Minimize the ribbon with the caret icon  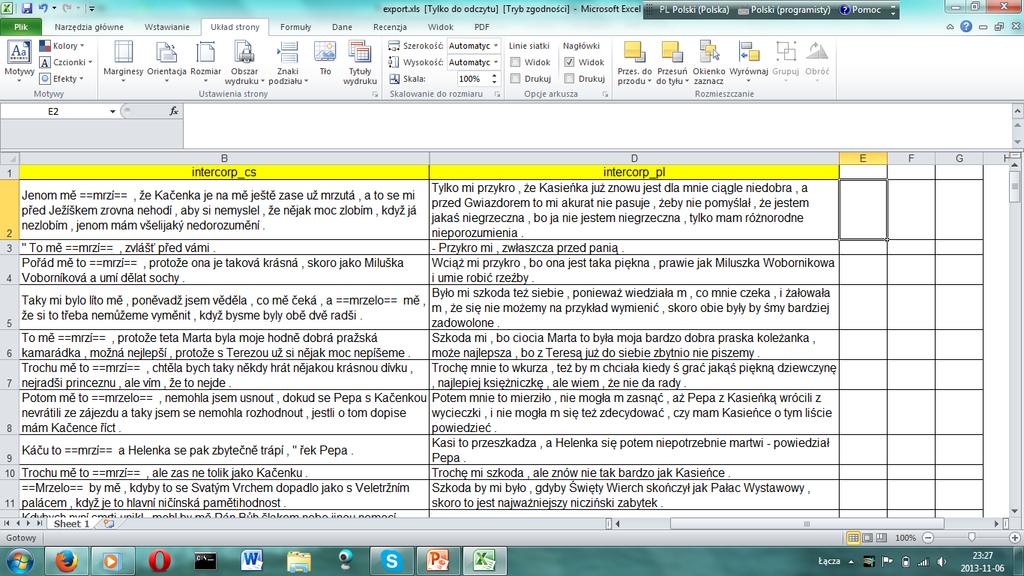click(950, 27)
